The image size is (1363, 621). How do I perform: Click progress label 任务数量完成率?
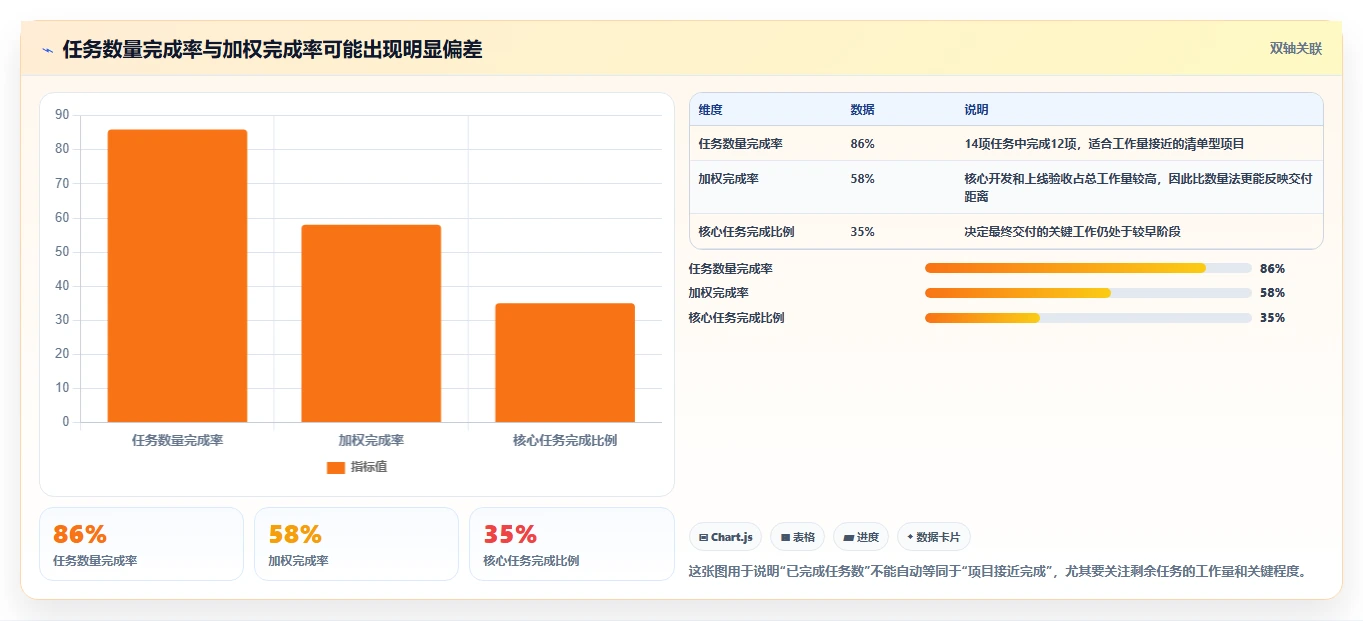(x=730, y=269)
